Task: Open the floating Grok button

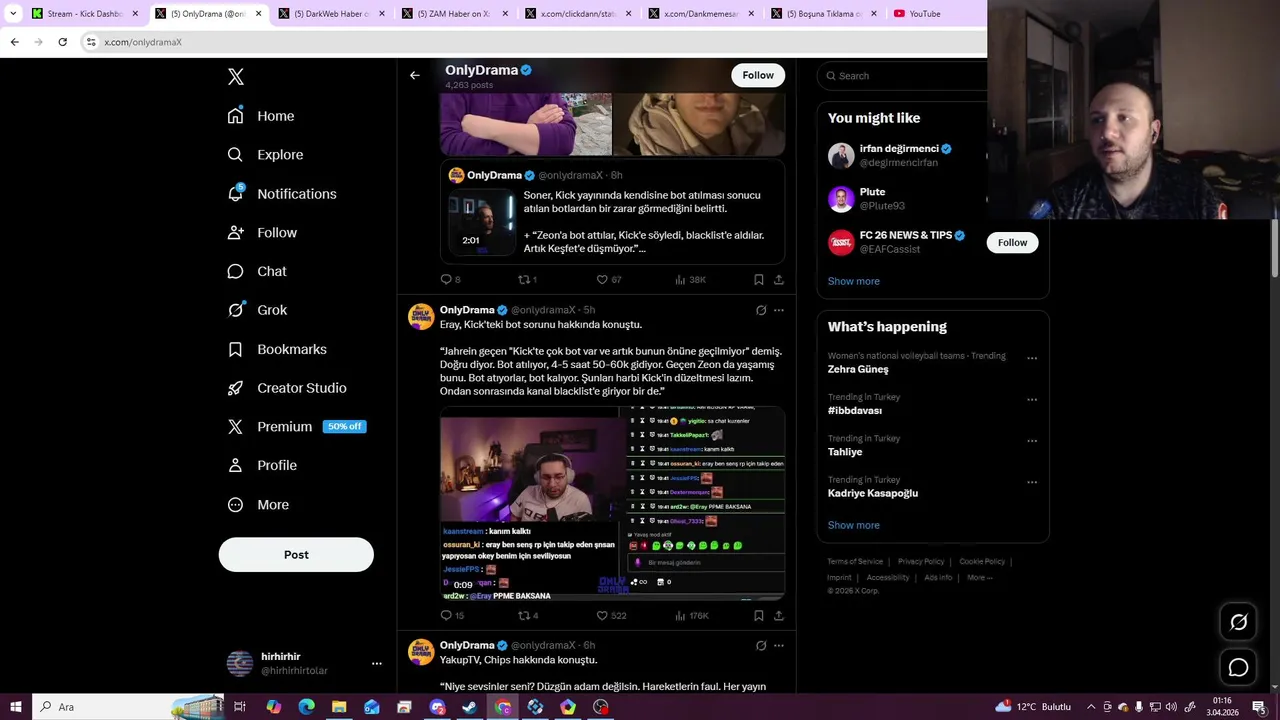Action: pos(1238,622)
